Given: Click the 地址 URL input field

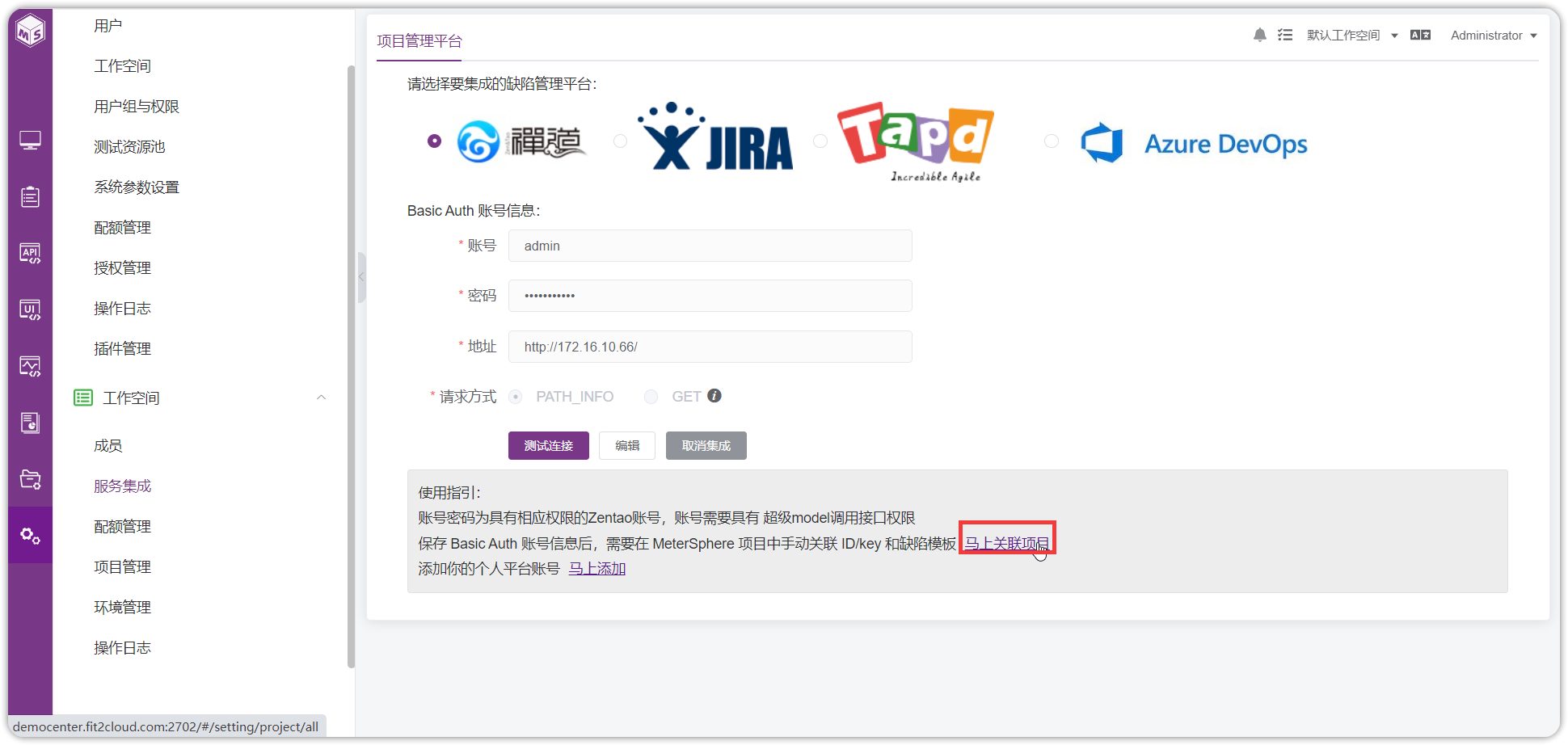Looking at the screenshot, I should (x=710, y=347).
